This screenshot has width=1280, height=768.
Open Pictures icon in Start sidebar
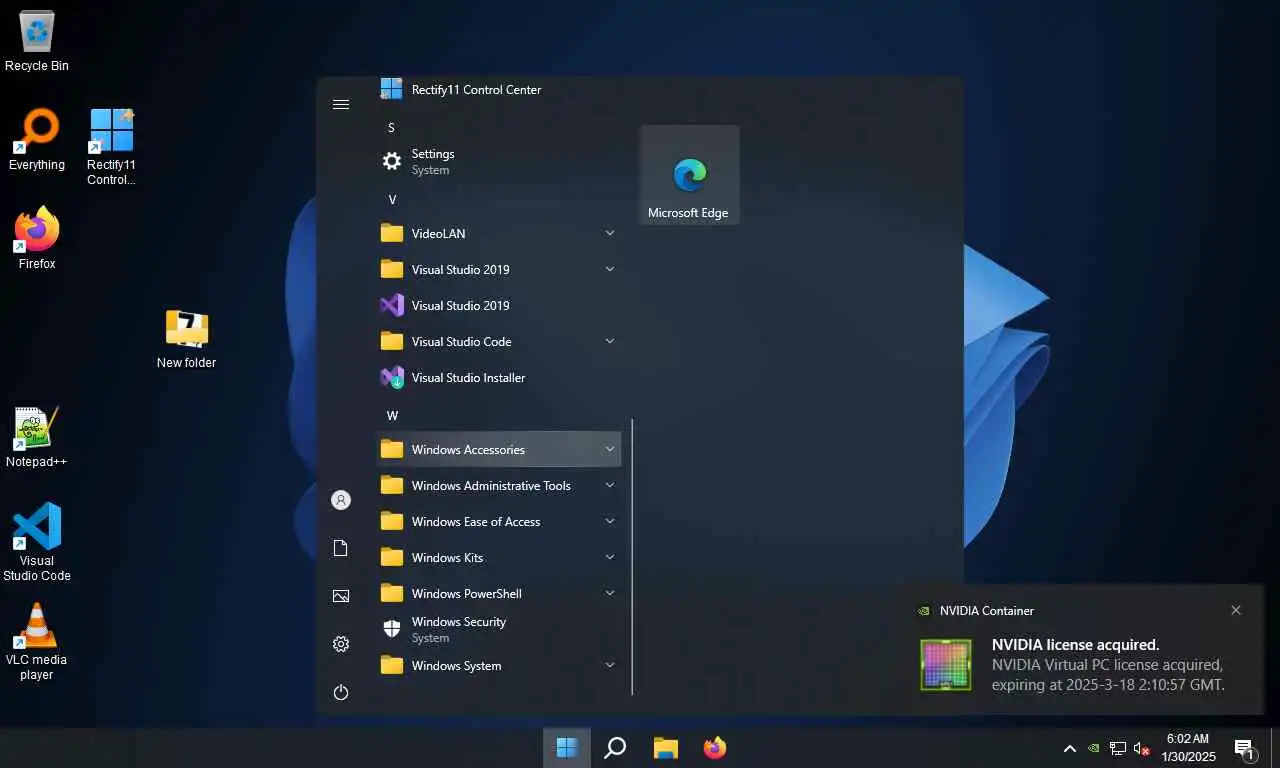[341, 596]
